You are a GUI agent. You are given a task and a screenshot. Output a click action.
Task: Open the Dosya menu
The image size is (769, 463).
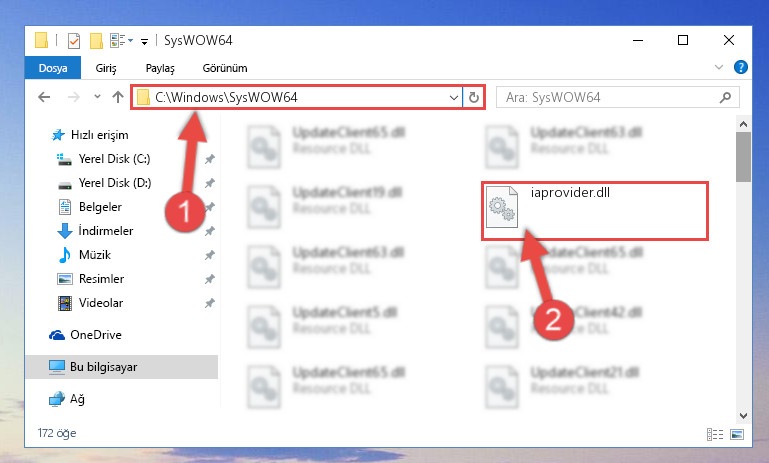pyautogui.click(x=53, y=68)
